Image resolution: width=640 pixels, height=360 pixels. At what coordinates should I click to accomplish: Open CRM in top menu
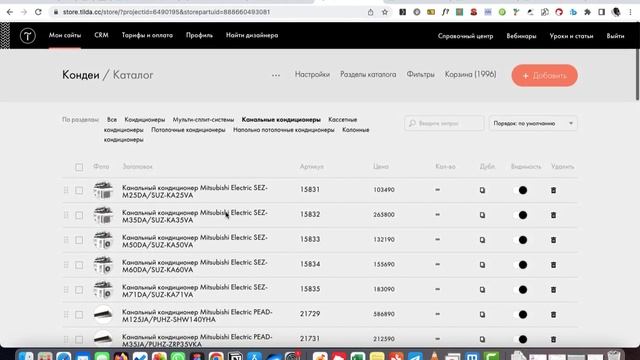pyautogui.click(x=101, y=35)
